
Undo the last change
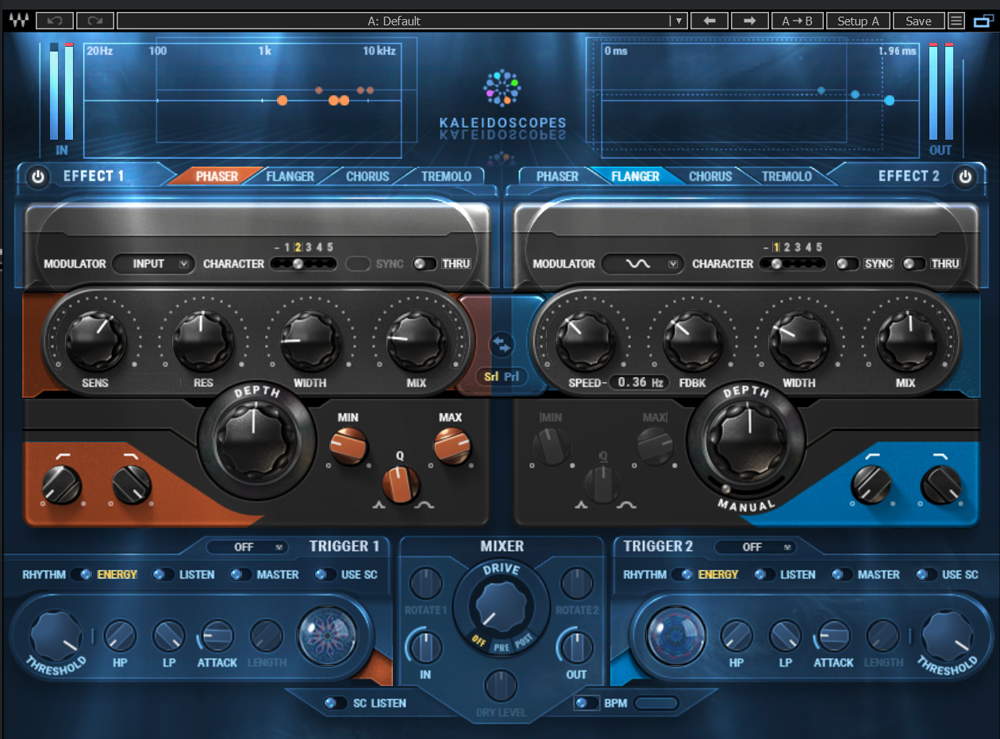coord(55,20)
